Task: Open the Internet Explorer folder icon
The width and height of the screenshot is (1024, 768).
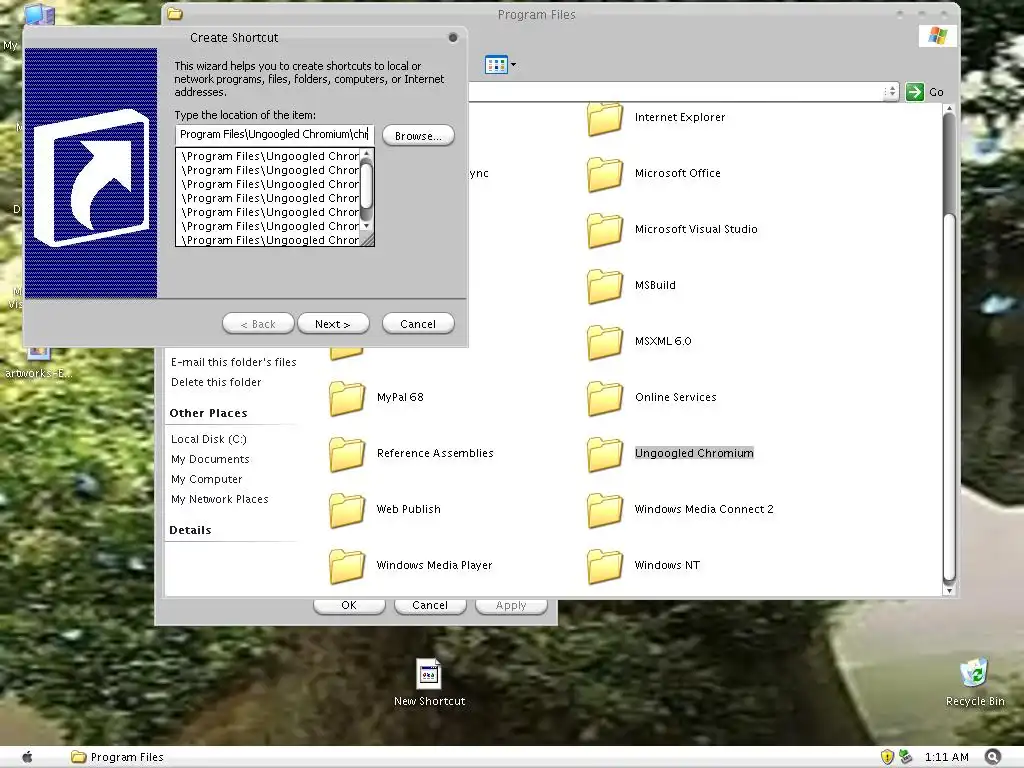Action: pyautogui.click(x=605, y=119)
